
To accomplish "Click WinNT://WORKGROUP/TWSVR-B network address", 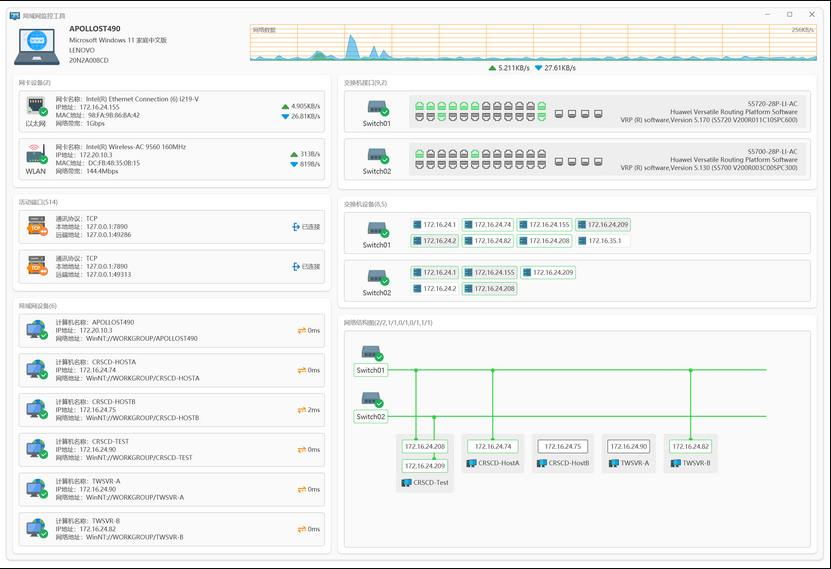I will 135,537.
